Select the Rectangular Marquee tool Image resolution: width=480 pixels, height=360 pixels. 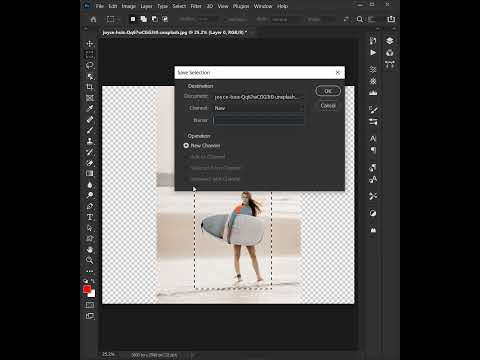[90, 54]
